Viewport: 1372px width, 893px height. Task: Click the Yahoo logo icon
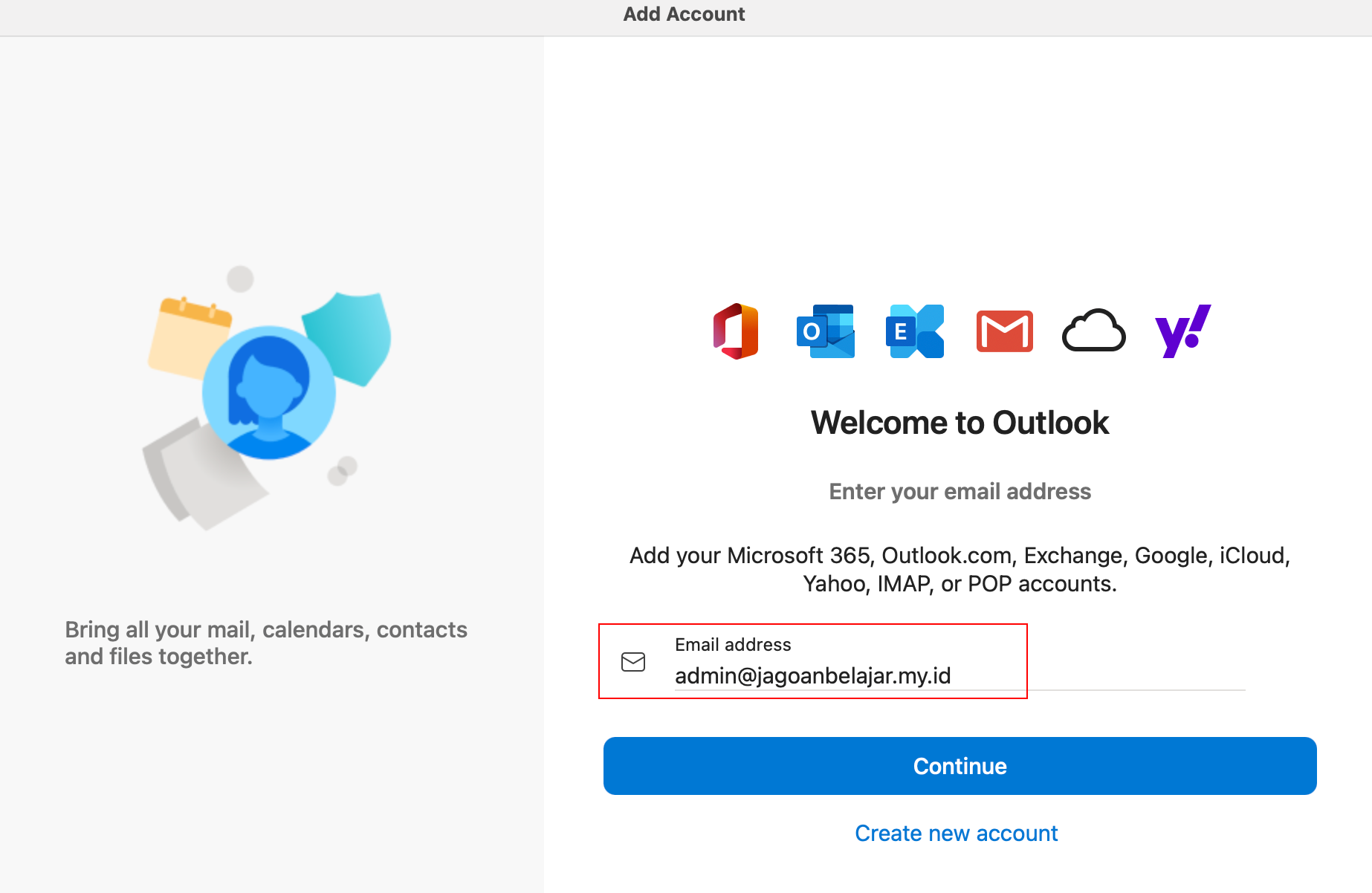pos(1182,331)
